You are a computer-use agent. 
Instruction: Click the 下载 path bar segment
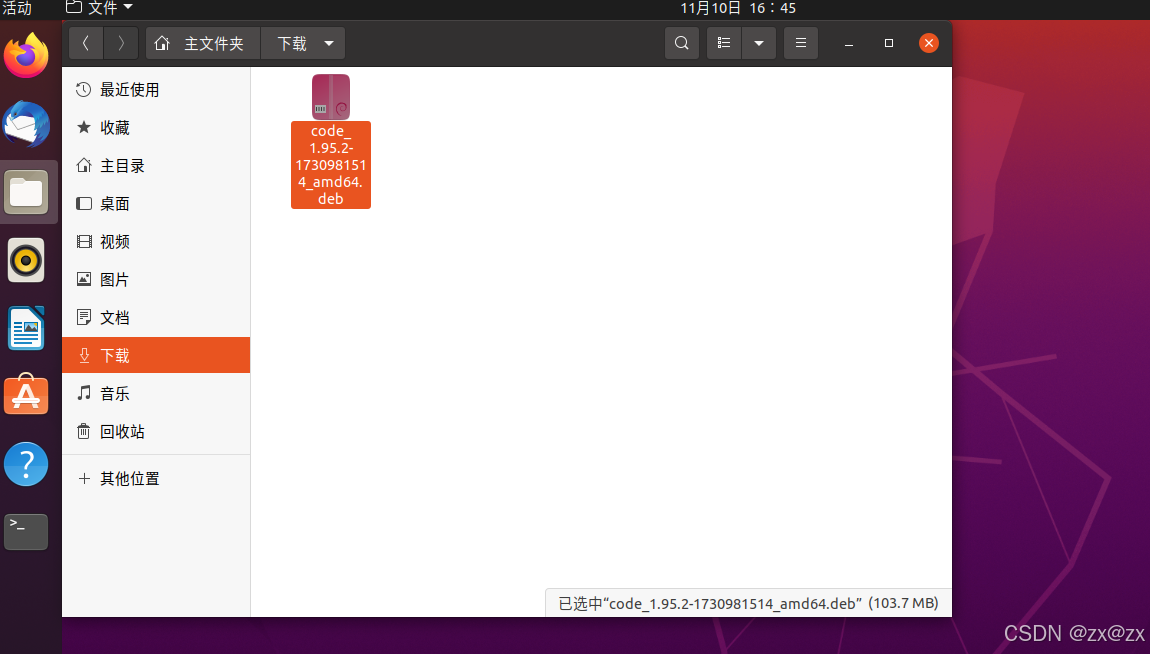pyautogui.click(x=291, y=43)
